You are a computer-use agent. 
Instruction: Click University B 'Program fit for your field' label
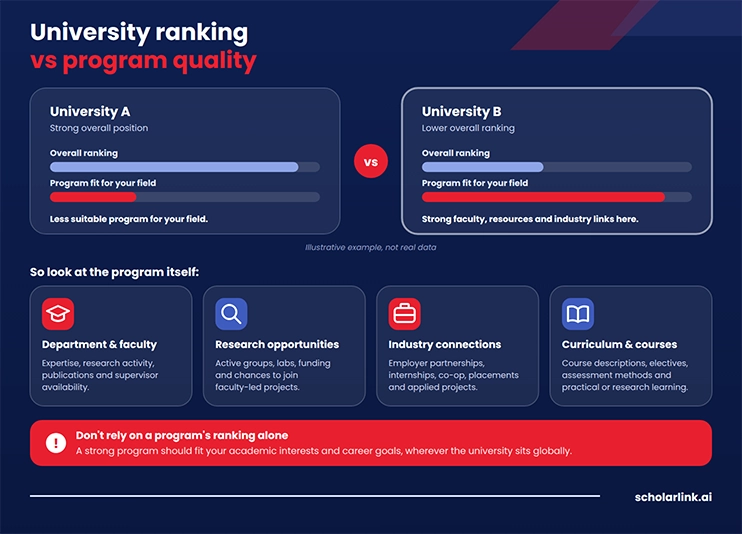pyautogui.click(x=475, y=183)
